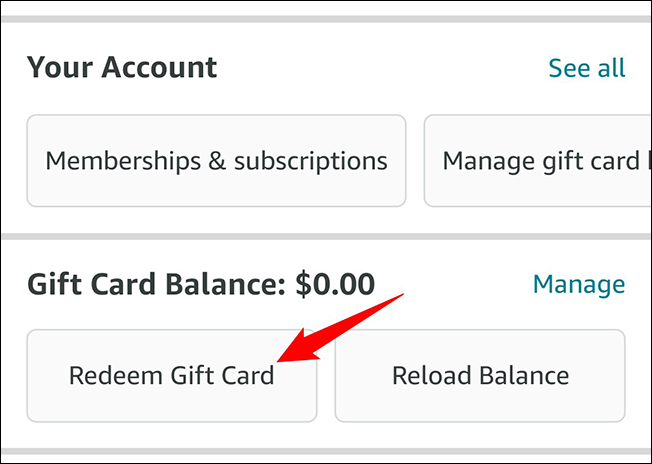Open the Manage link beside gift card balance

click(x=579, y=284)
